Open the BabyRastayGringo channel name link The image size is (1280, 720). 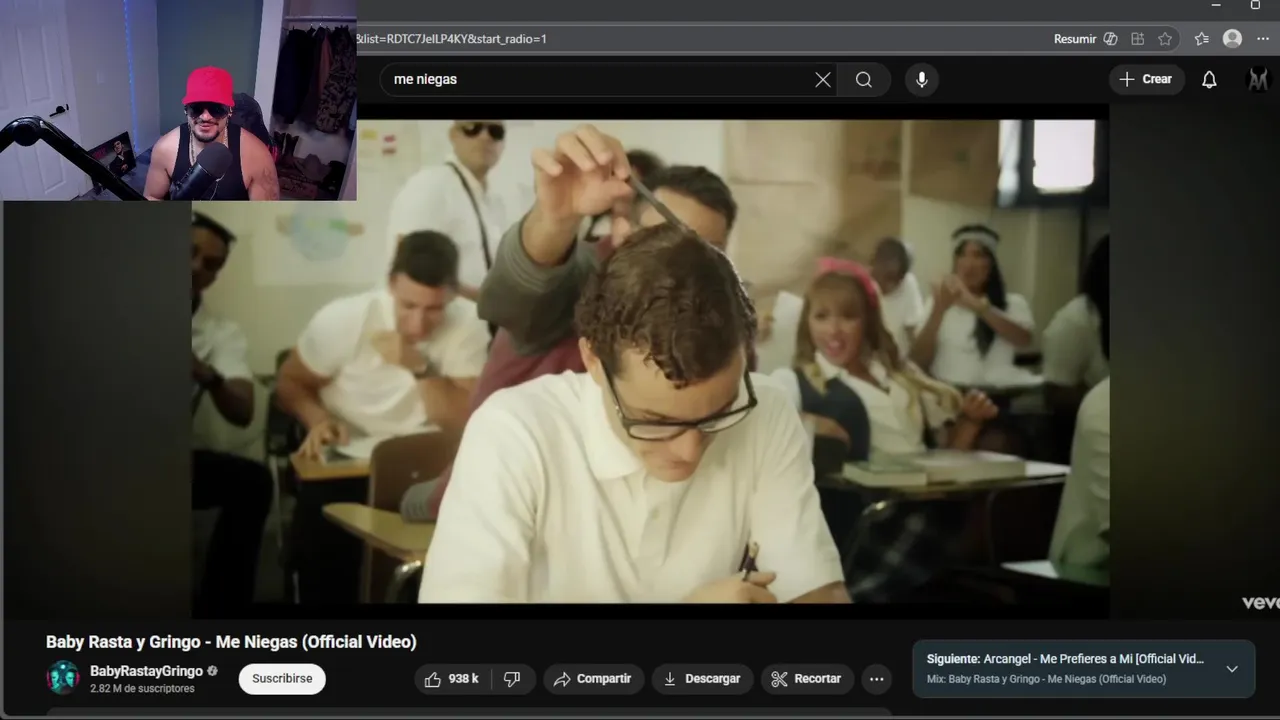click(x=146, y=671)
